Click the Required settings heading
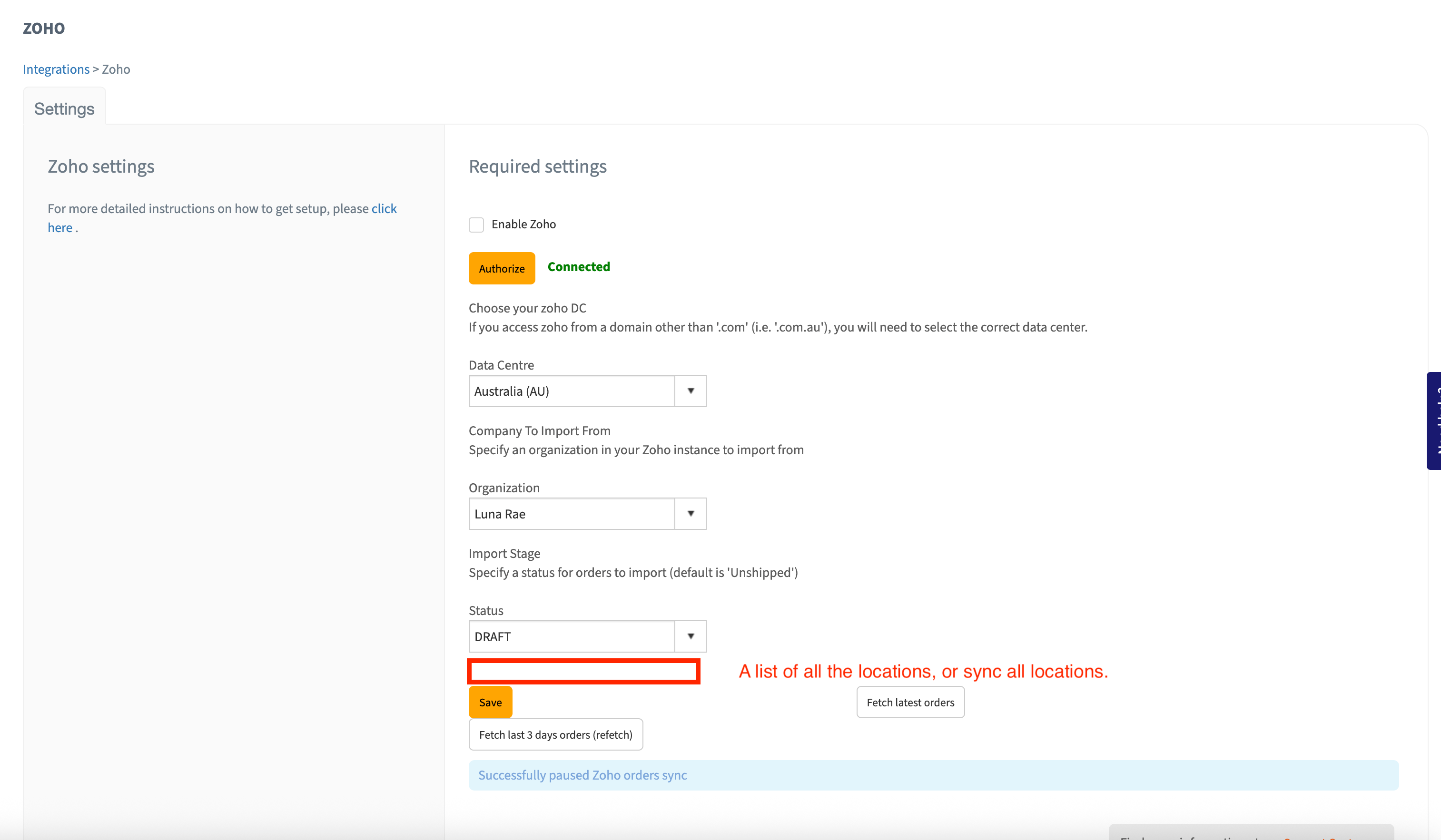The height and width of the screenshot is (840, 1441). [537, 166]
